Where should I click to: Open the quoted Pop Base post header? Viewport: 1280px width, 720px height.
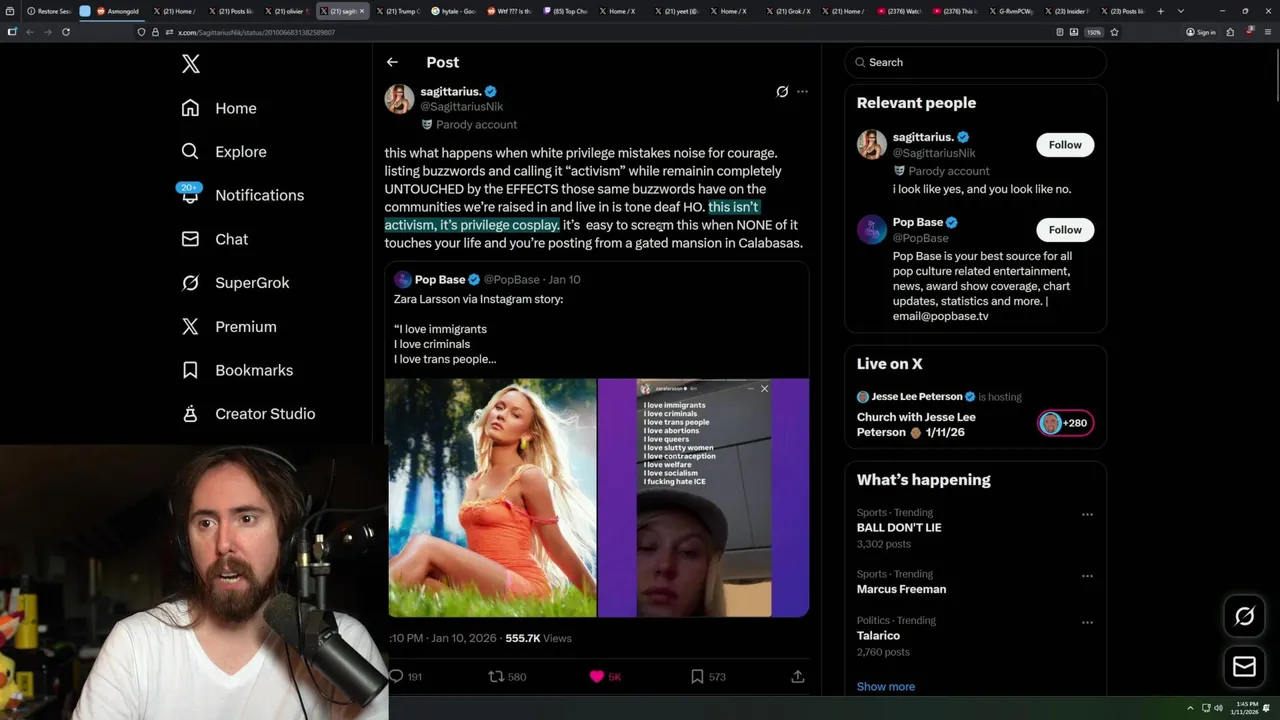coord(487,280)
